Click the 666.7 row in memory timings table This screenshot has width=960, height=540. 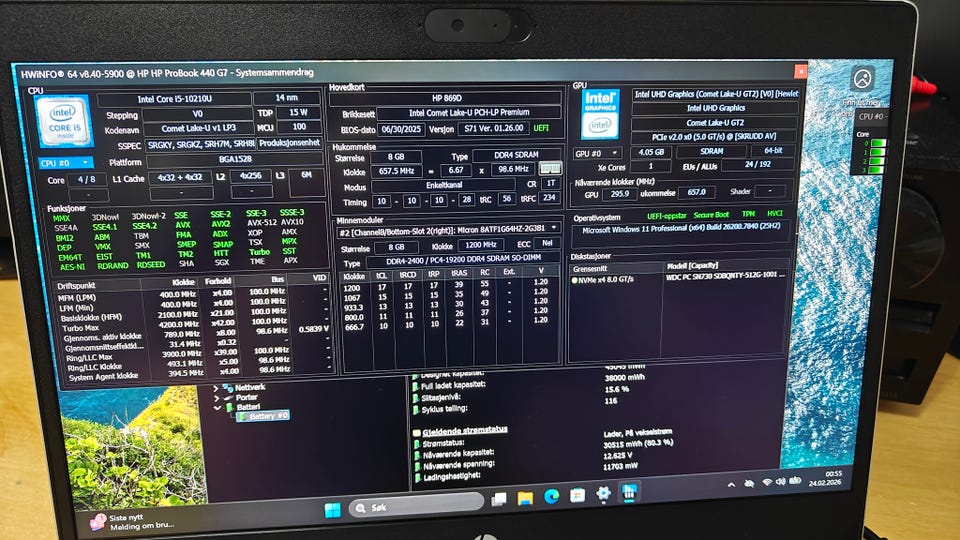pos(450,324)
